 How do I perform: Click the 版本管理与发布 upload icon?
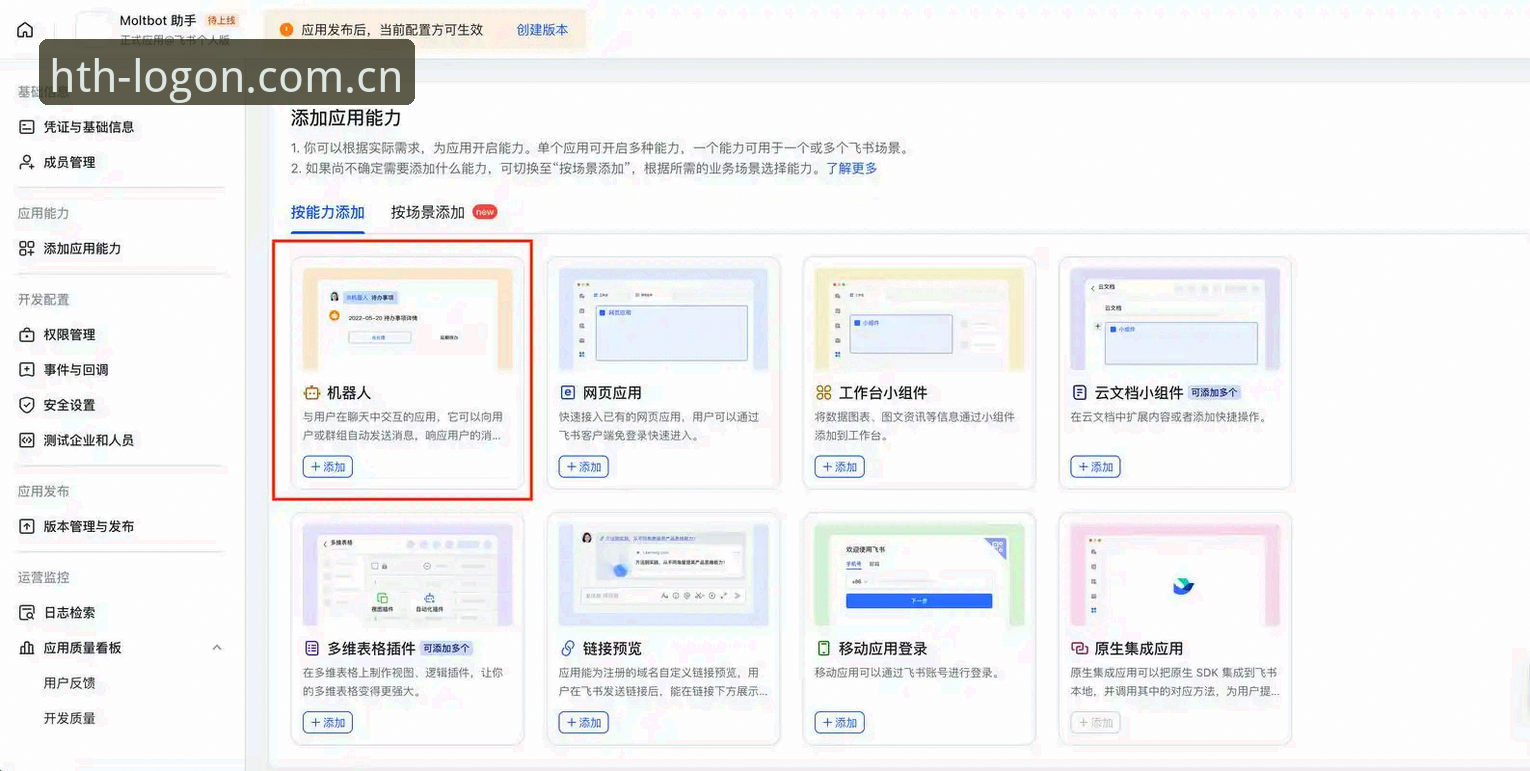(27, 526)
